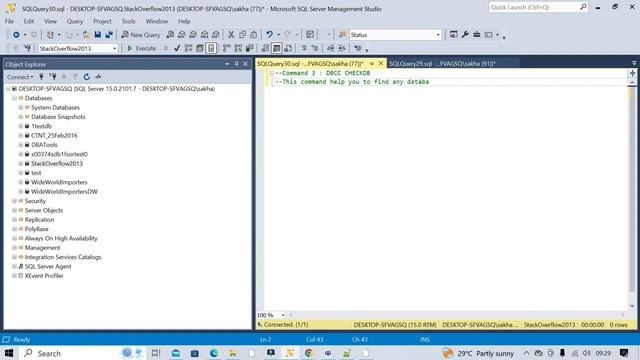Open the Window menu
The image size is (640, 360).
(156, 21)
